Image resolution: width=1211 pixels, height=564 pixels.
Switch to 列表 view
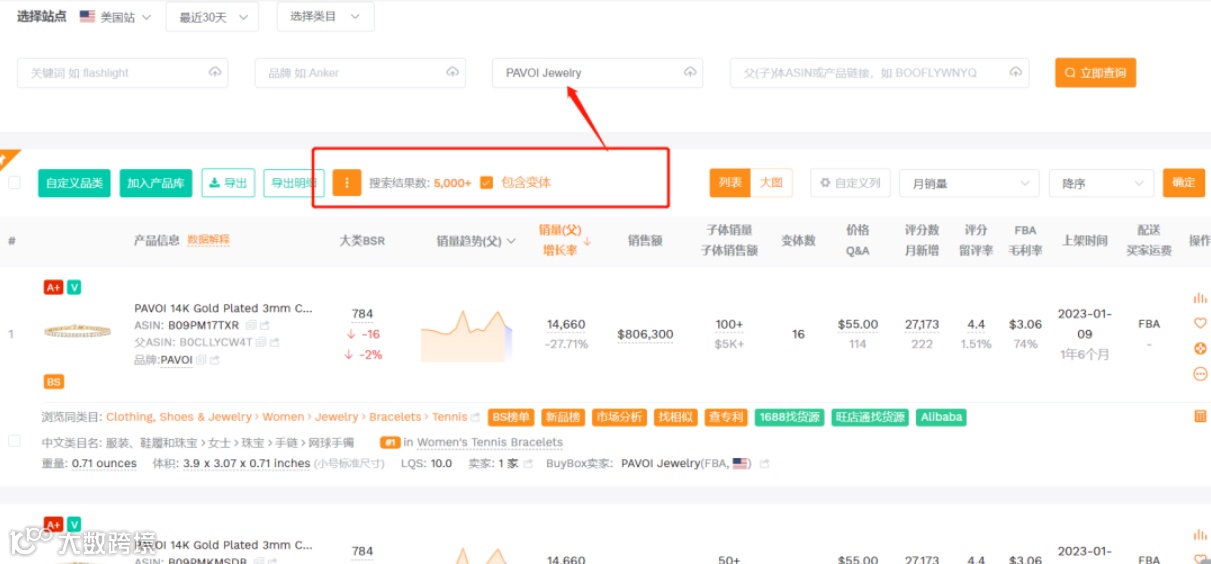730,183
